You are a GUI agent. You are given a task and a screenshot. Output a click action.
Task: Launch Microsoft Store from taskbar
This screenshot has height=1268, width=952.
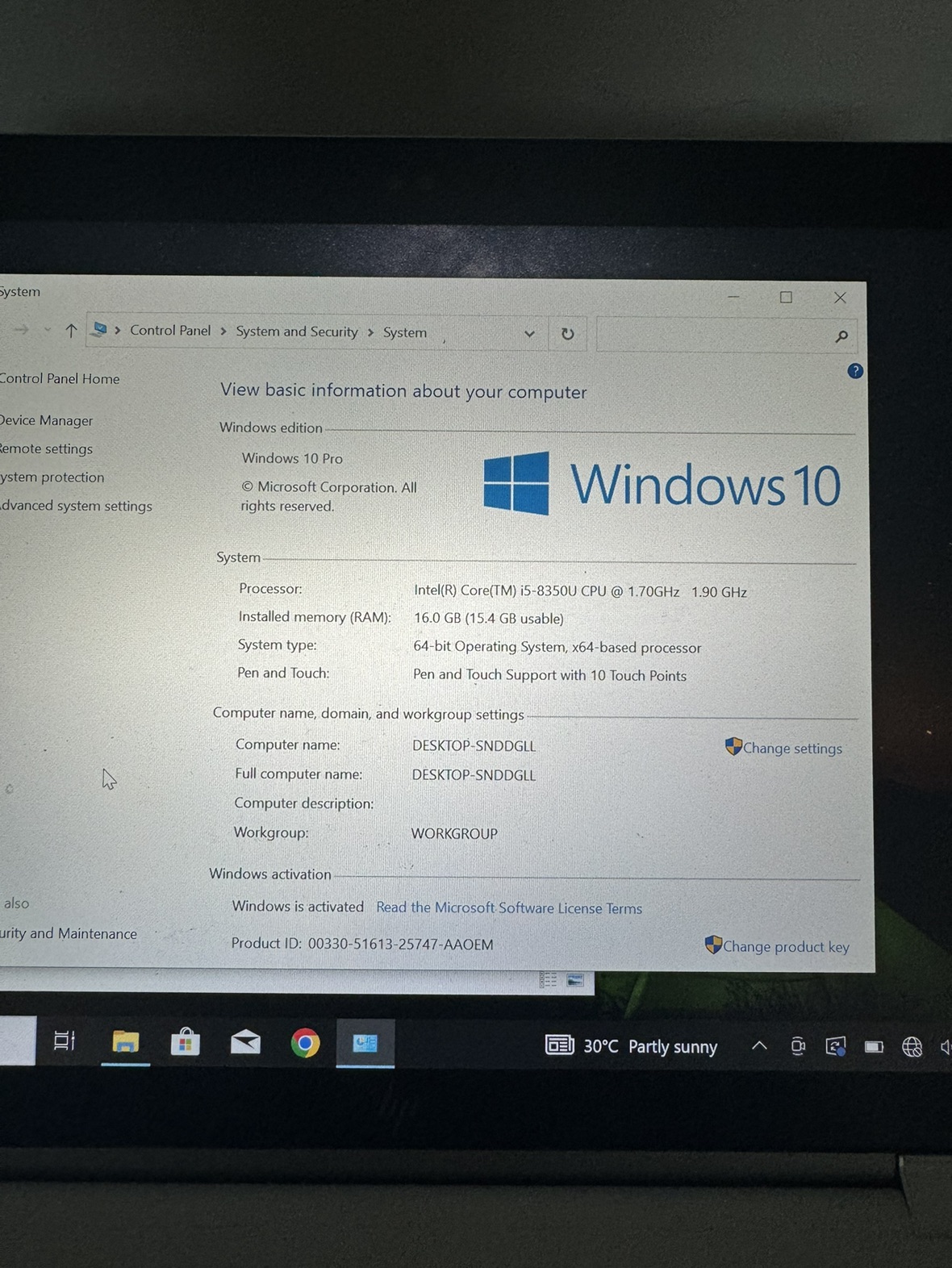pos(185,1041)
